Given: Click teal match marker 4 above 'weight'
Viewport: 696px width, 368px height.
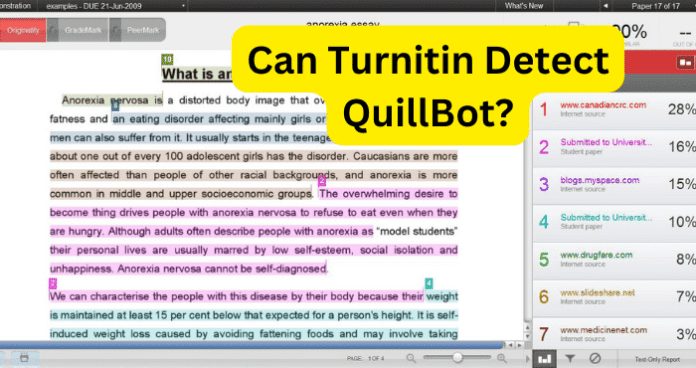Looking at the screenshot, I should (x=429, y=283).
